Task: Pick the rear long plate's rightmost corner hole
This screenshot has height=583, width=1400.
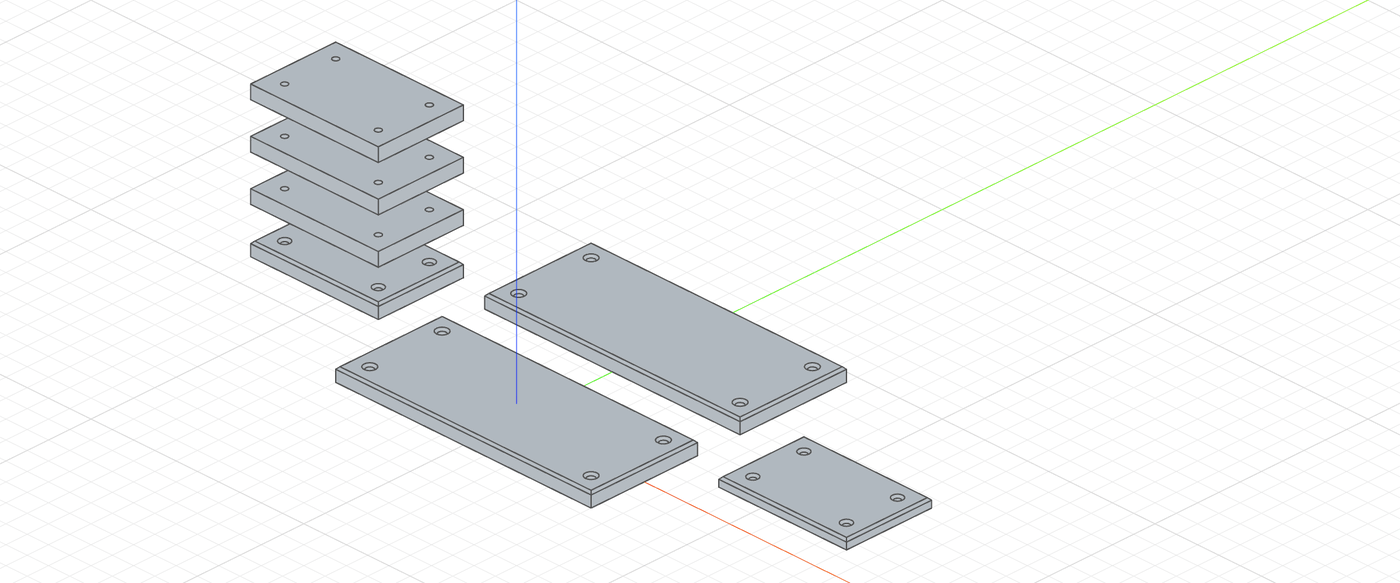Action: 812,367
